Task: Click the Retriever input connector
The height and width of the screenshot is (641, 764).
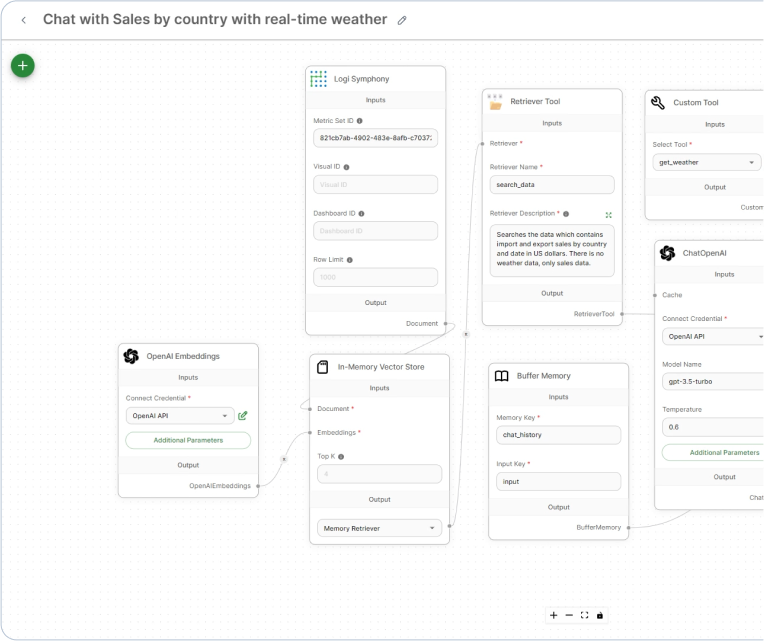Action: (x=482, y=144)
